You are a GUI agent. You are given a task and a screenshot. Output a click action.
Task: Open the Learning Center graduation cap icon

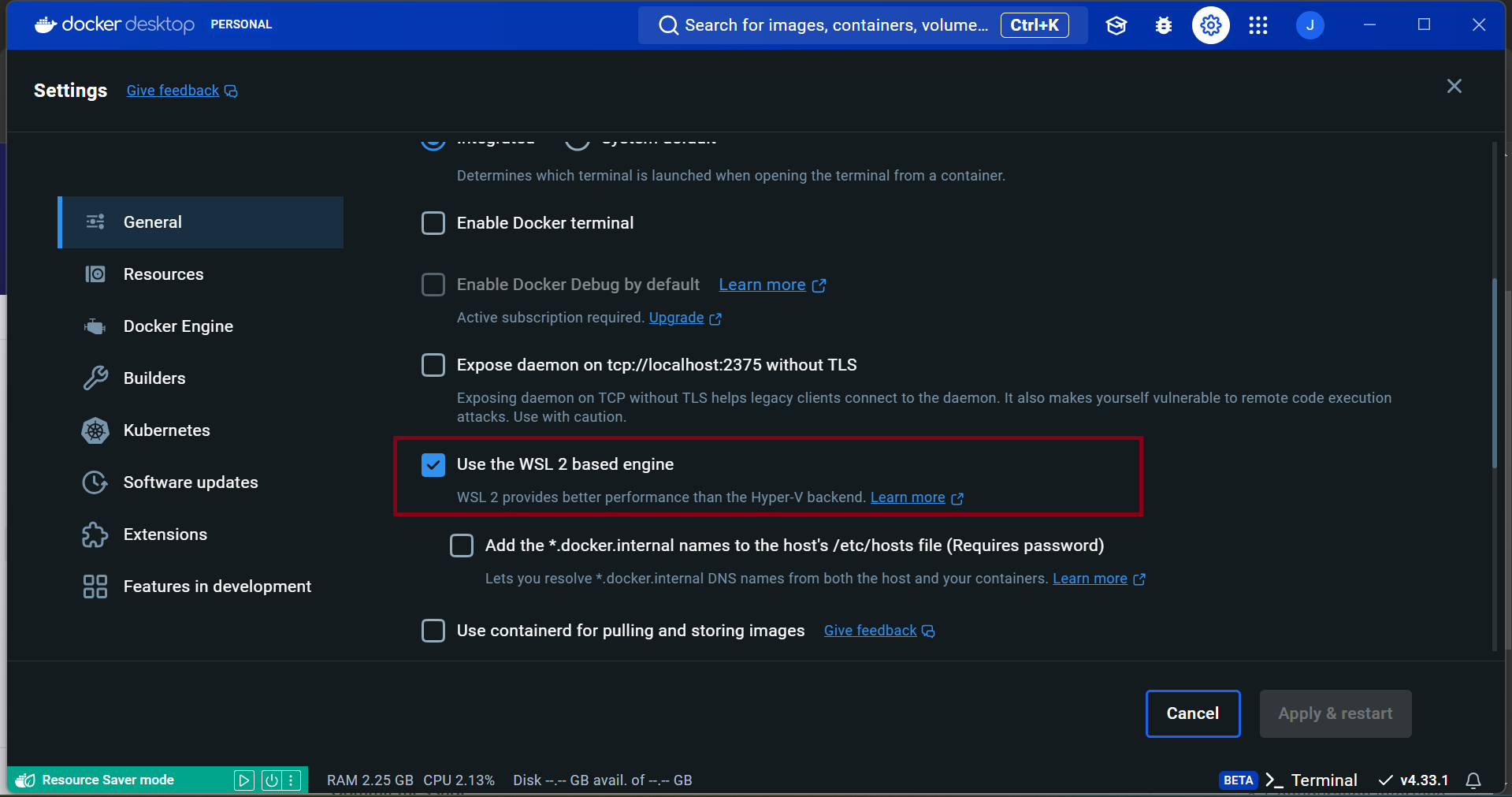pyautogui.click(x=1116, y=25)
